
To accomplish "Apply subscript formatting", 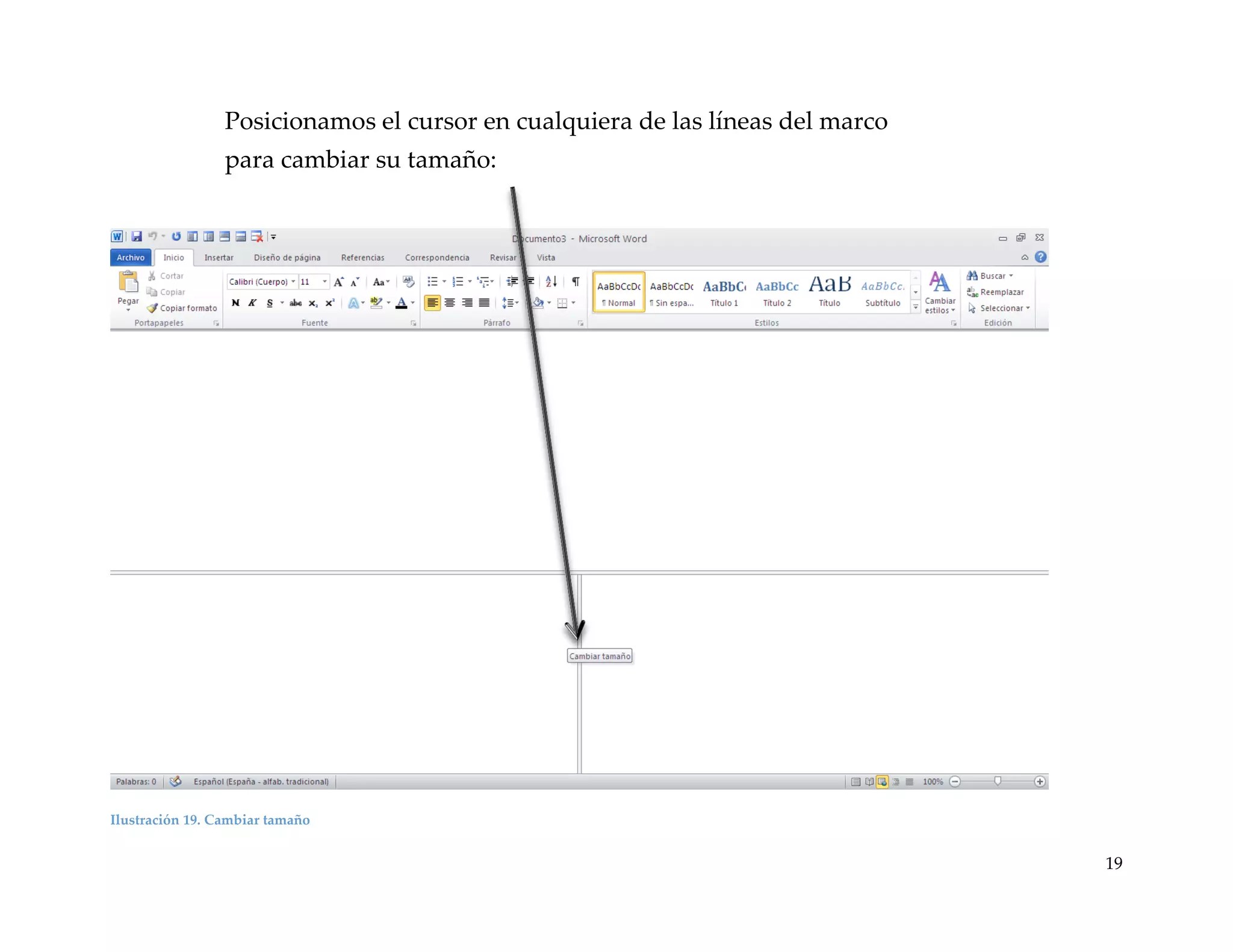I will [x=313, y=303].
